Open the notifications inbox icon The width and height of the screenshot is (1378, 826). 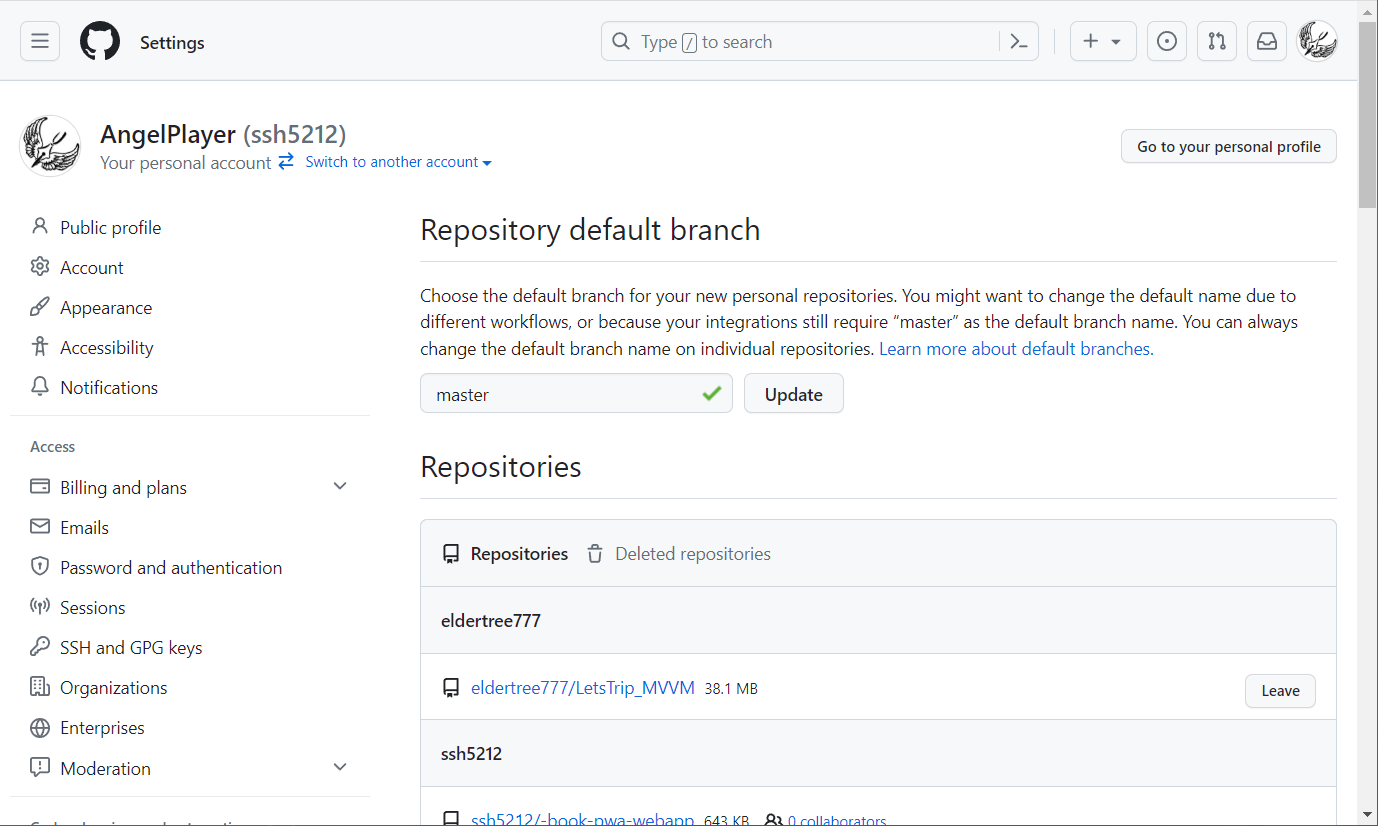click(1266, 42)
